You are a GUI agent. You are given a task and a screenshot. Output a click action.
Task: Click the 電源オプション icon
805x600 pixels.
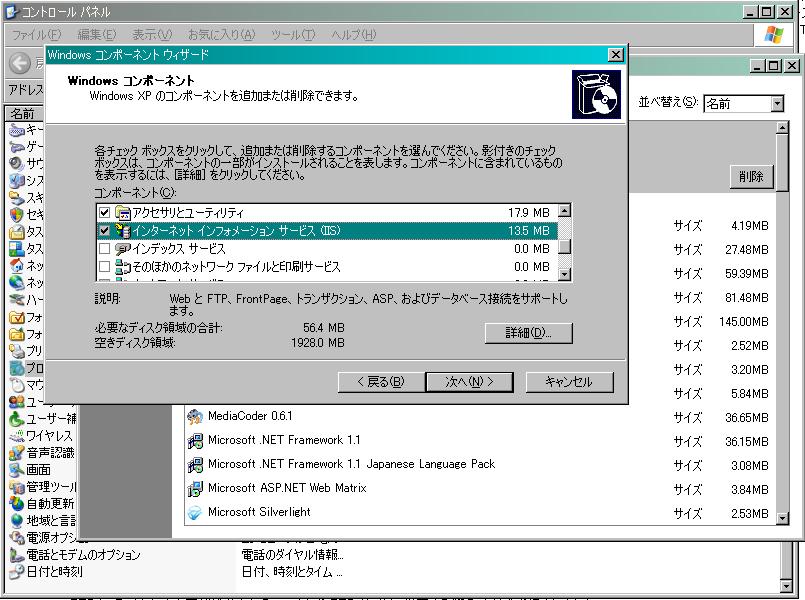click(16, 537)
